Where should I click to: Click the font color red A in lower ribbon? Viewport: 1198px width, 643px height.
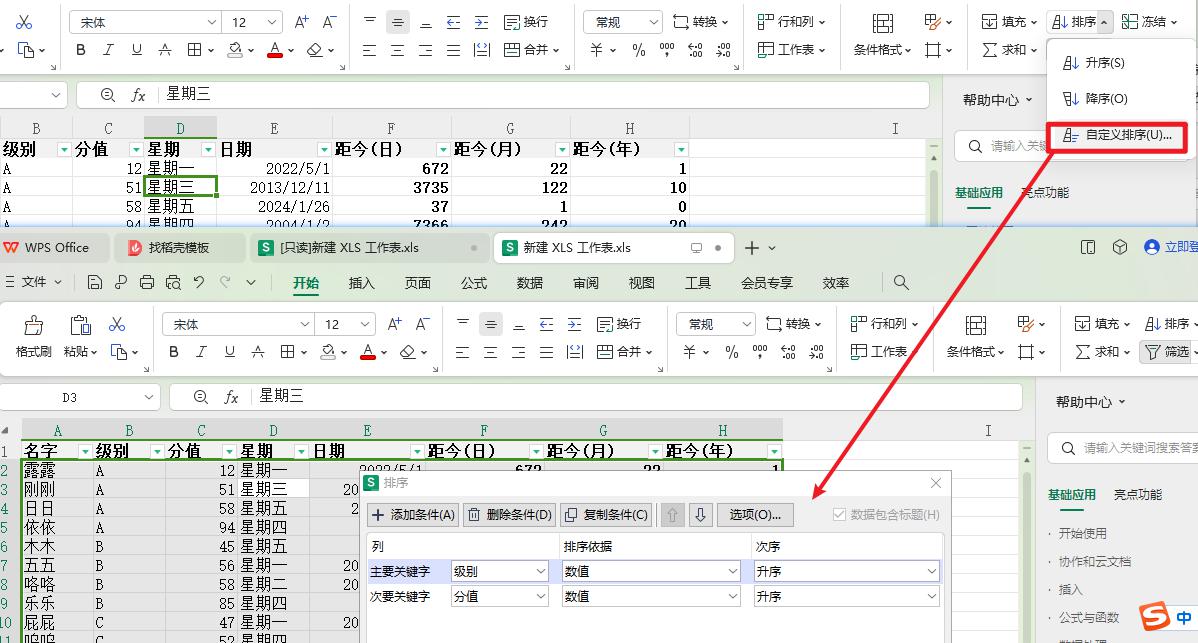click(367, 352)
